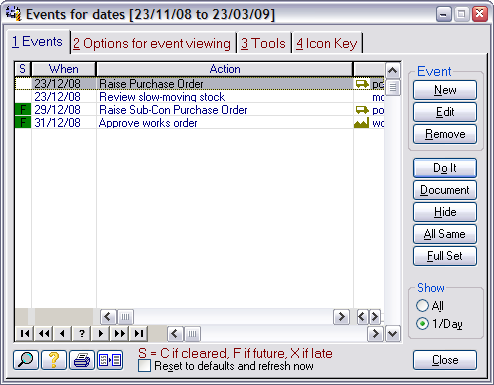Jump to last record navigation button
The height and width of the screenshot is (385, 494).
[x=139, y=333]
